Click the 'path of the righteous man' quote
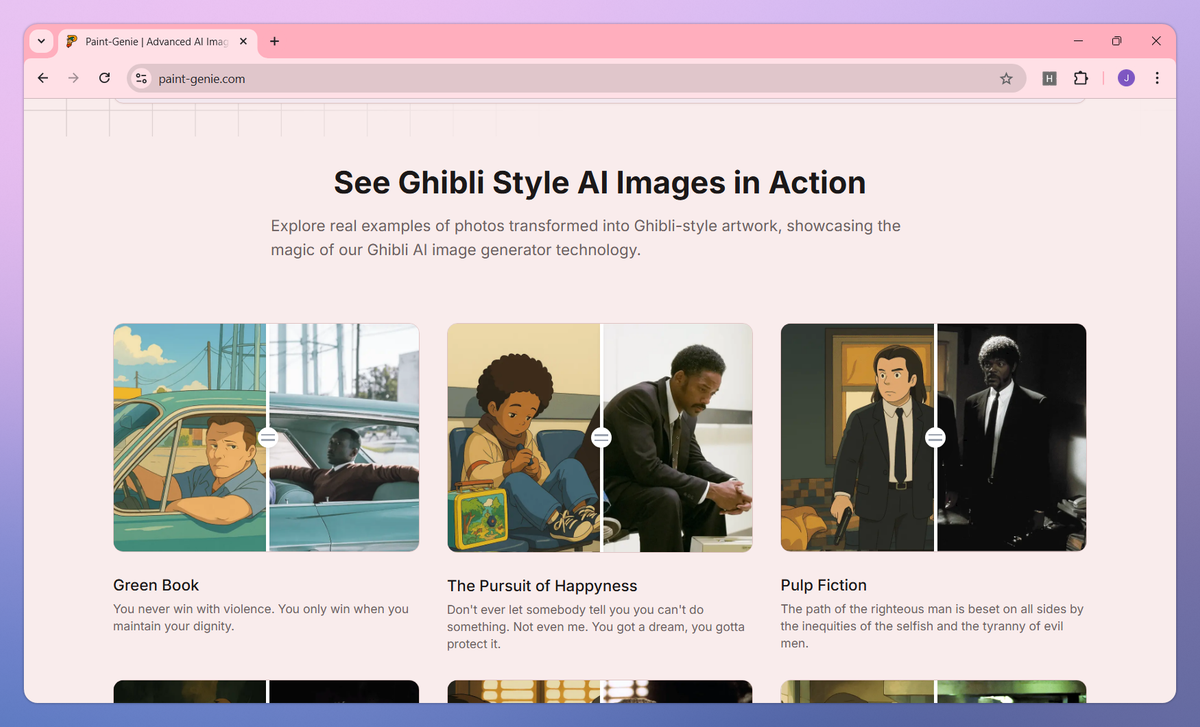Viewport: 1200px width, 727px height. (932, 626)
